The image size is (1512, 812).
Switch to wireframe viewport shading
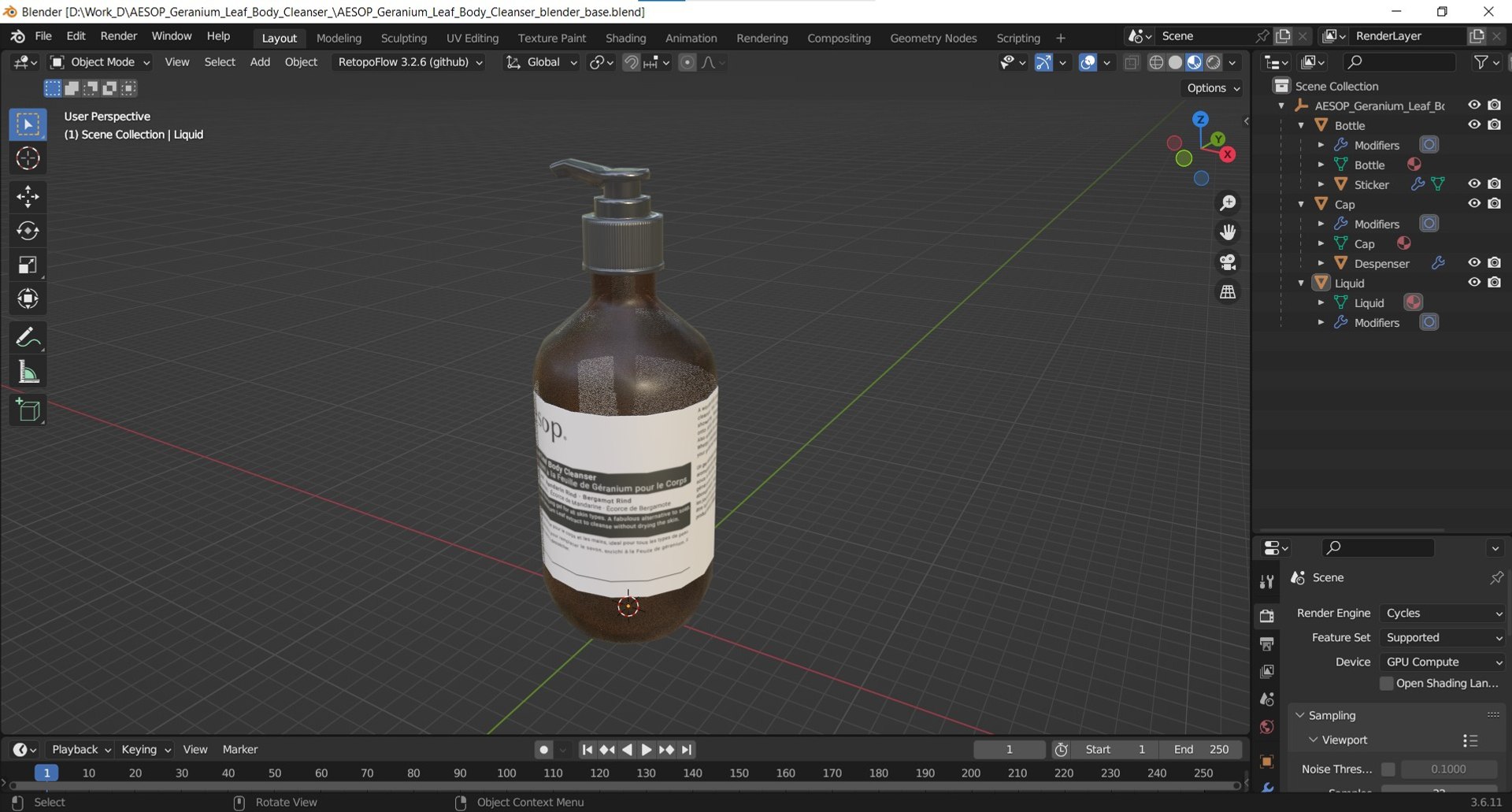[1156, 62]
